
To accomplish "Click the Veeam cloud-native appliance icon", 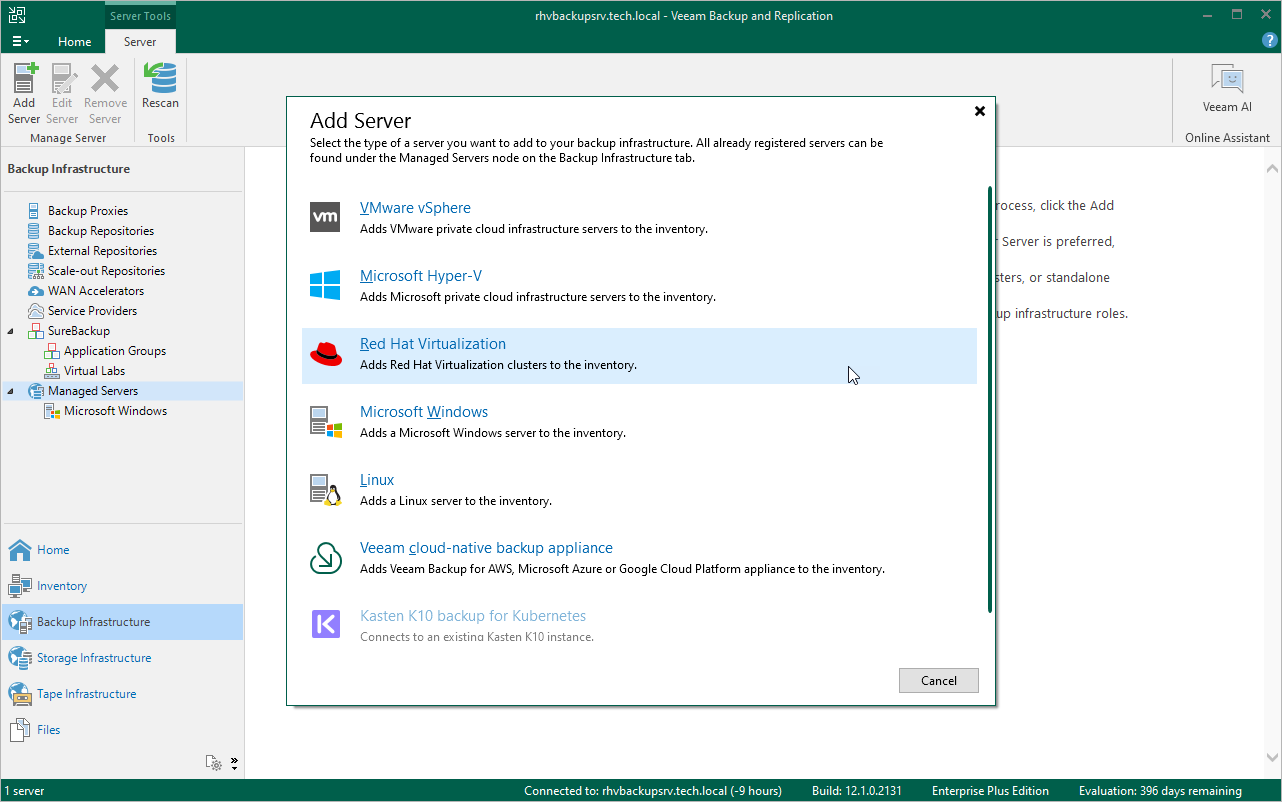I will (x=326, y=557).
